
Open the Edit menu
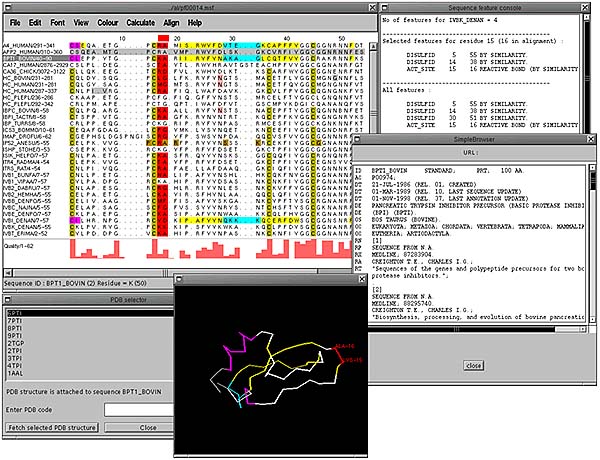(35, 21)
